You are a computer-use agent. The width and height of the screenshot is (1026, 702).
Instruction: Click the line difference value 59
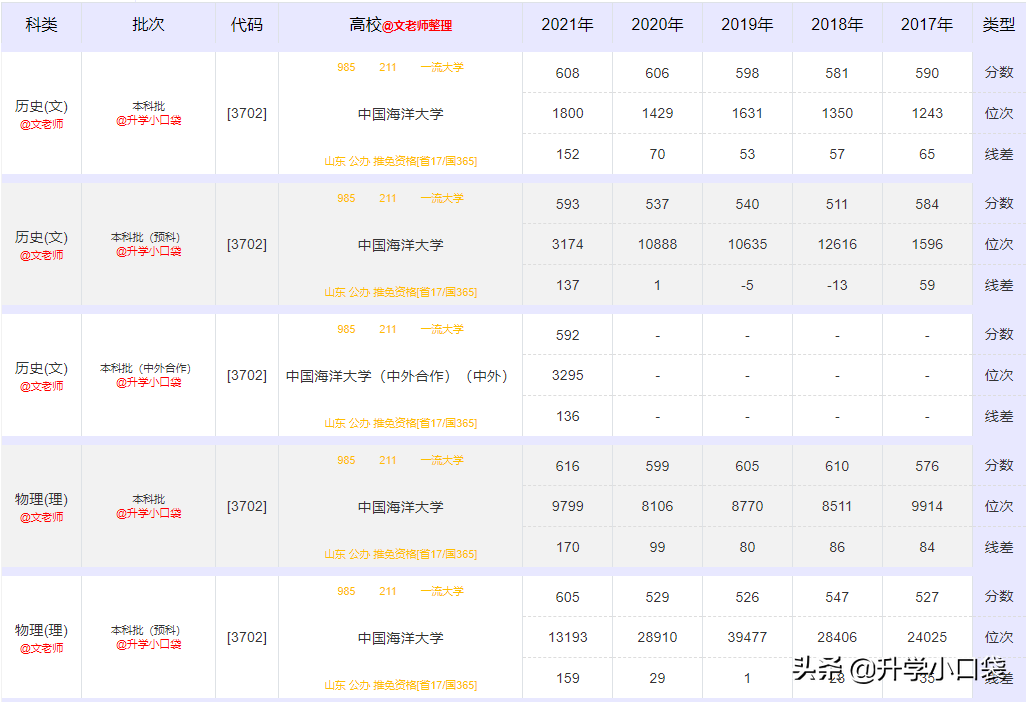pos(927,285)
